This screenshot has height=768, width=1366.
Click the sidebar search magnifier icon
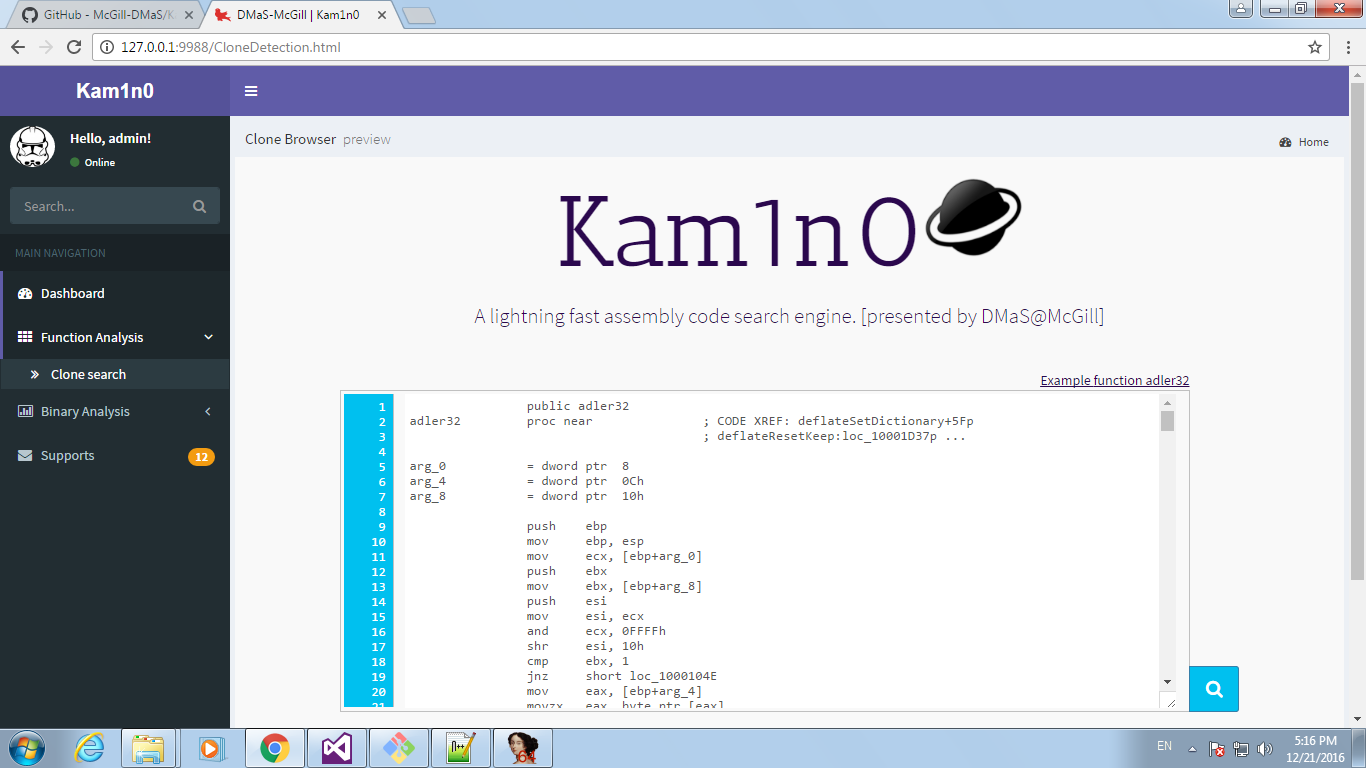coord(199,207)
